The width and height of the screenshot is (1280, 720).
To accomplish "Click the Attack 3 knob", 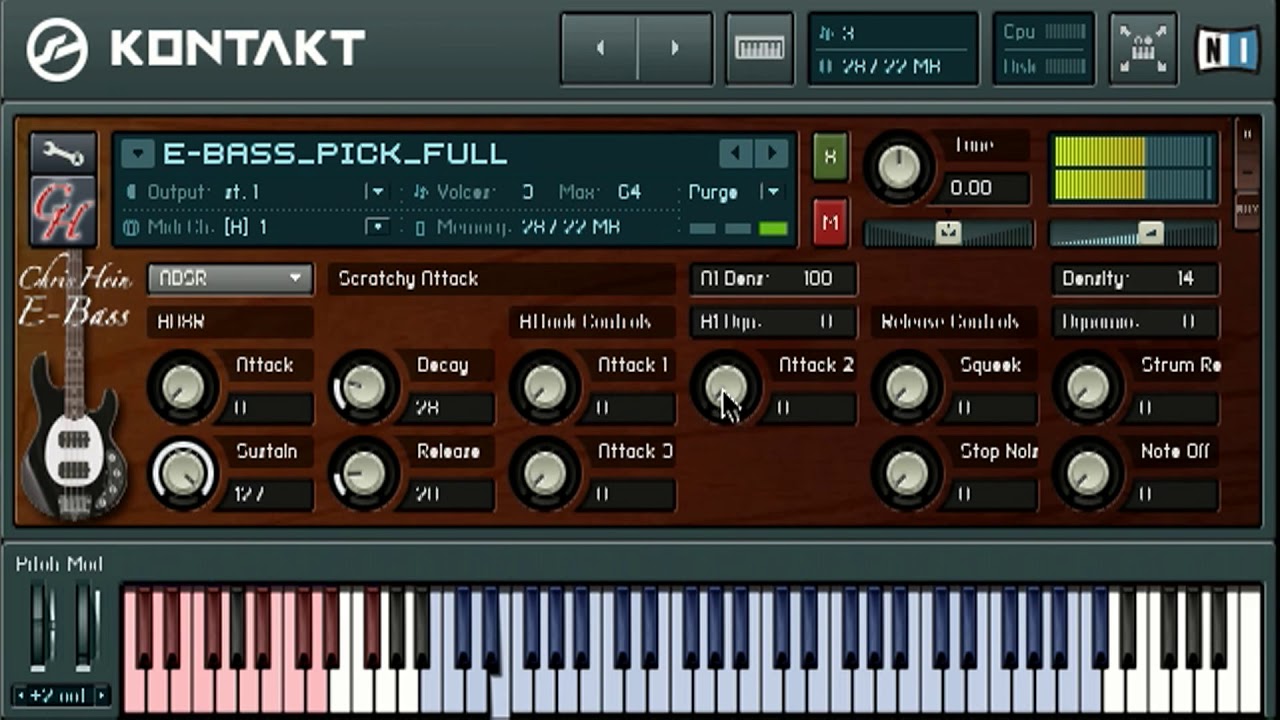I will coord(544,472).
